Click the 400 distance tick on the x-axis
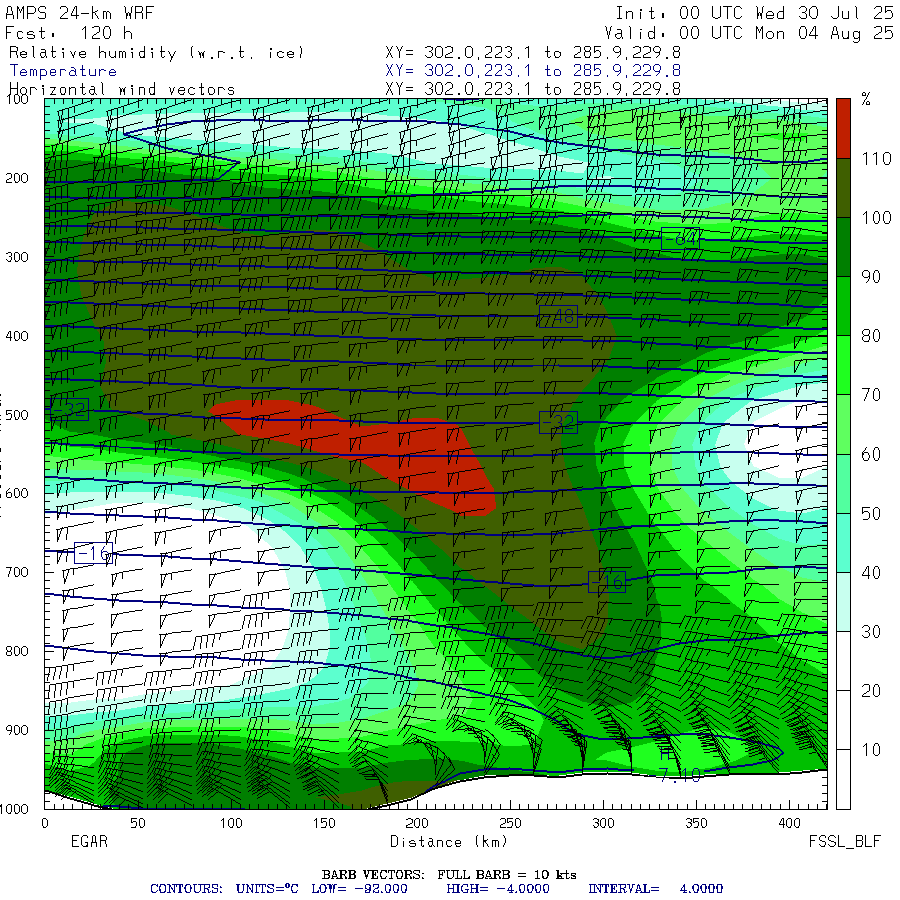 point(789,823)
